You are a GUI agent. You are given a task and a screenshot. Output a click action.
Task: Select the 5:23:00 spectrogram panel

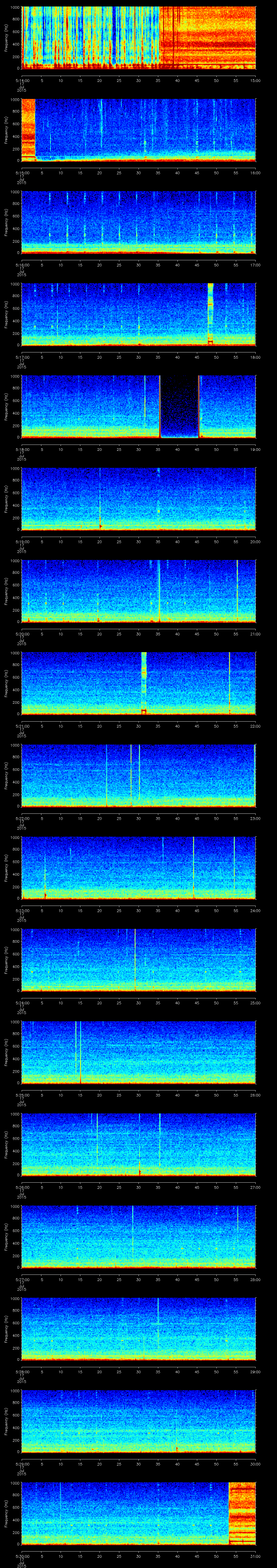click(139, 868)
